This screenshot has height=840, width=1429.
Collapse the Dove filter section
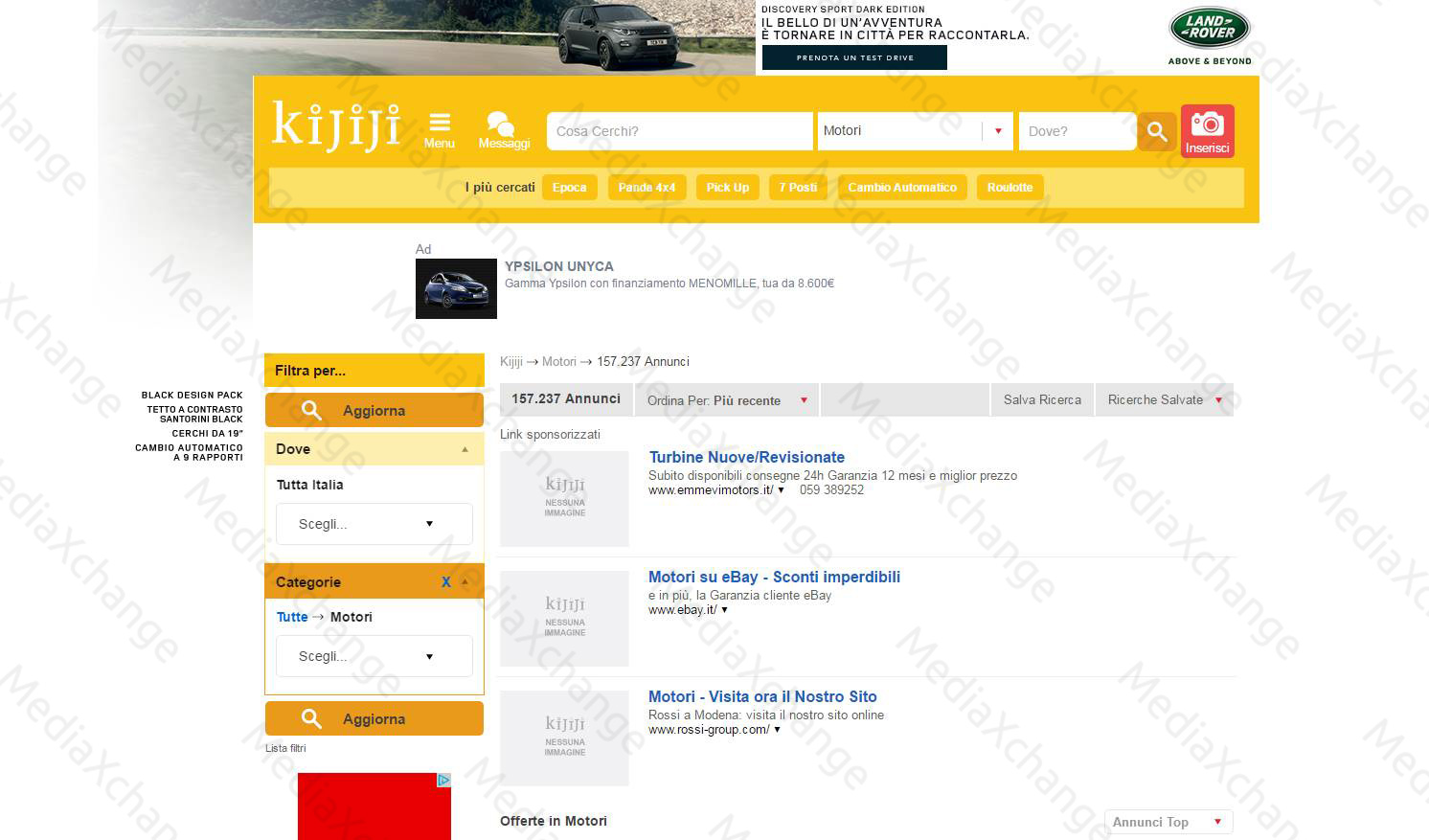[x=465, y=449]
